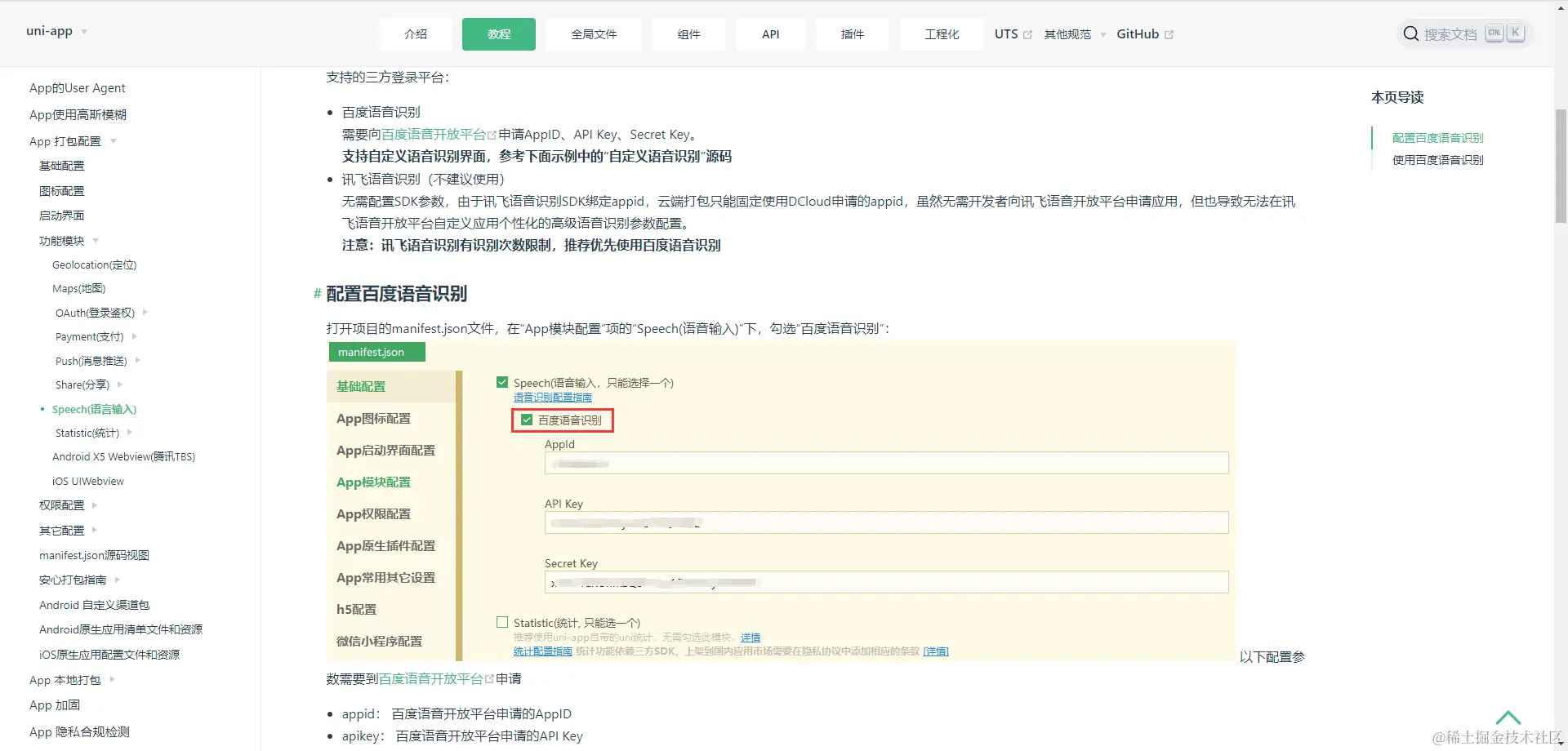
Task: Expand the 其它配置 section
Action: tap(95, 530)
